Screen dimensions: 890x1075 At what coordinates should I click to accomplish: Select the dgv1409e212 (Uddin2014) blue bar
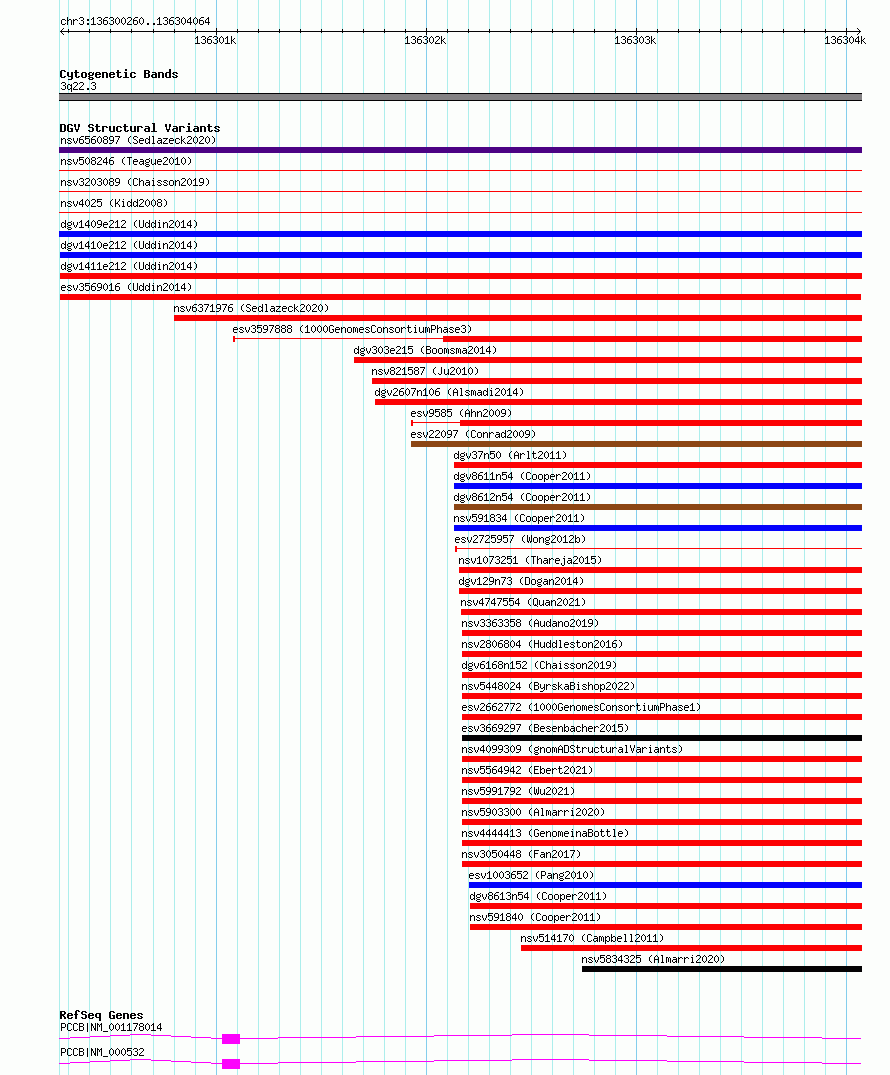(x=460, y=234)
